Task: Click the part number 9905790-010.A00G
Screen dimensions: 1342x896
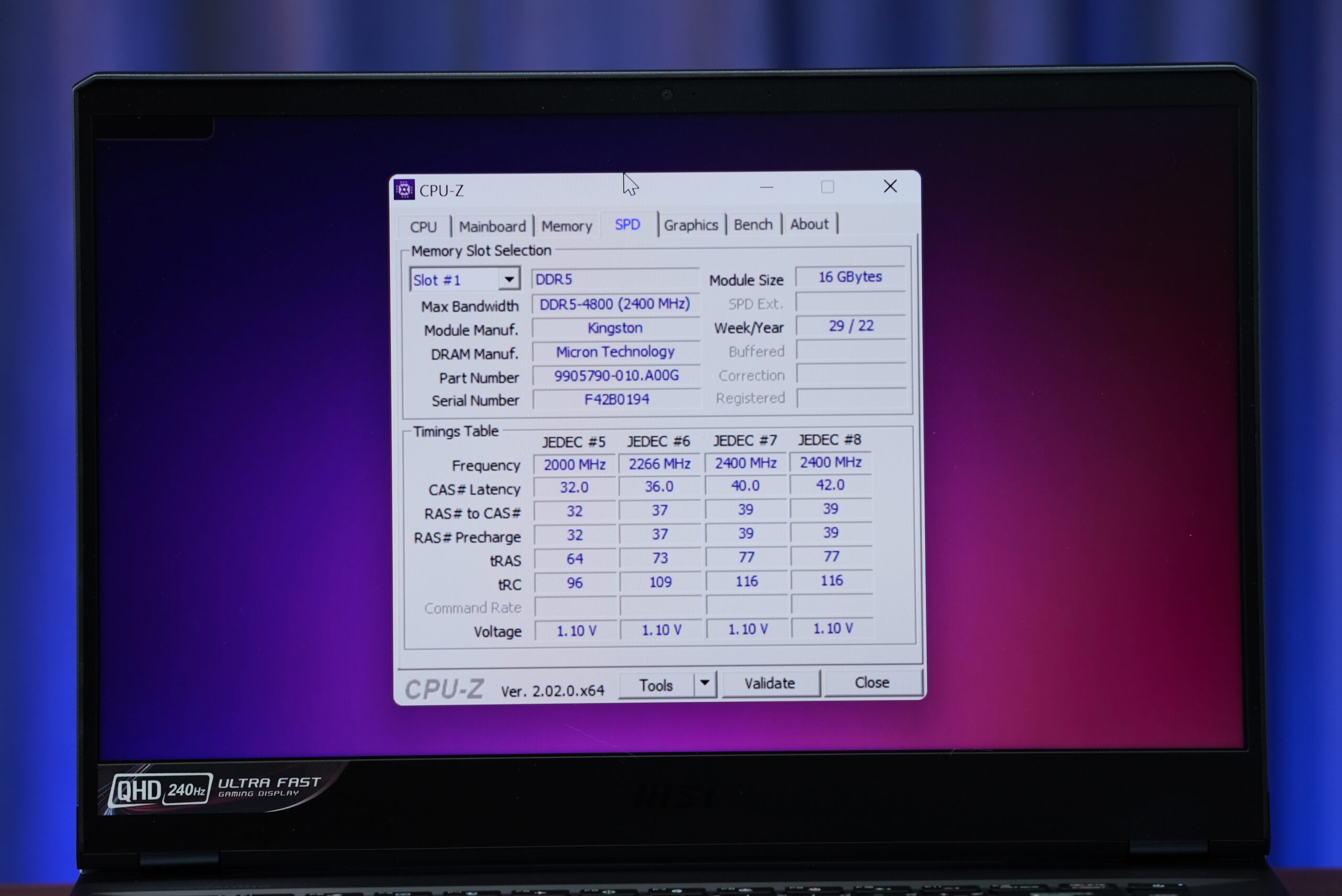Action: coord(616,375)
